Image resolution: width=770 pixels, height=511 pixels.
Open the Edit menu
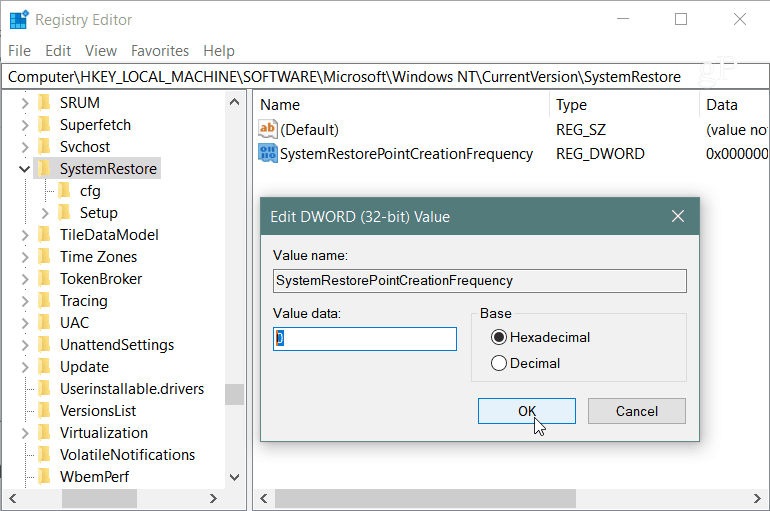tap(58, 51)
